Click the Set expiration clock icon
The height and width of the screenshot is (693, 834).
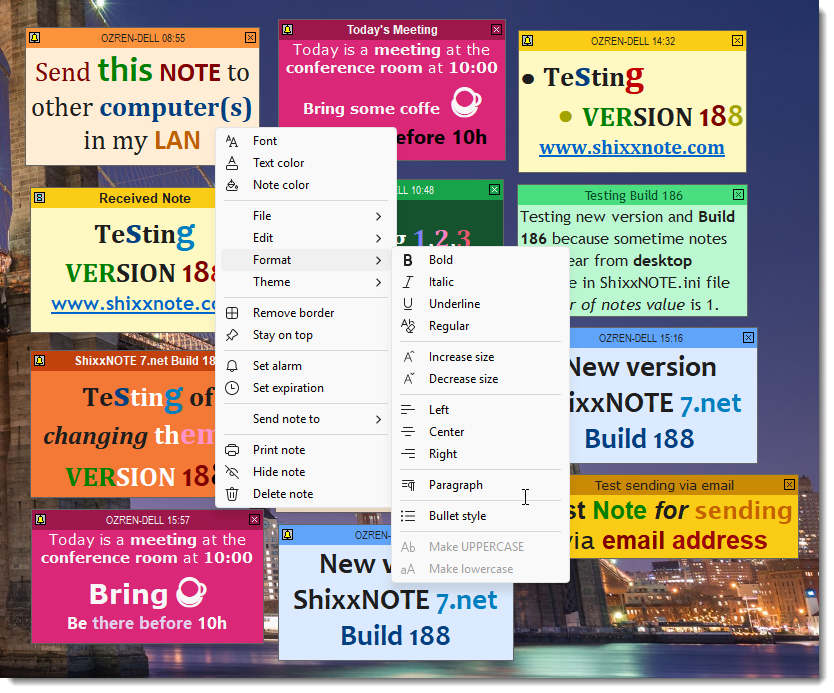tap(232, 388)
